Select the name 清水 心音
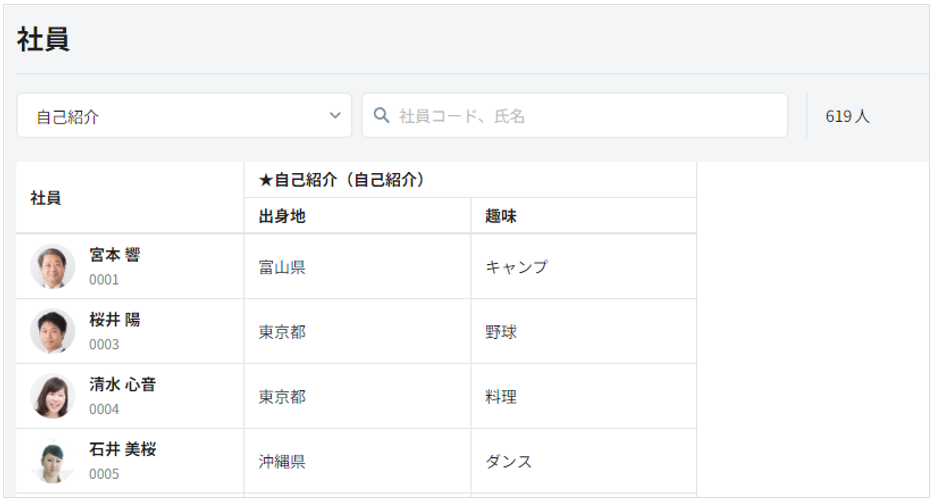The image size is (934, 500). [122, 385]
